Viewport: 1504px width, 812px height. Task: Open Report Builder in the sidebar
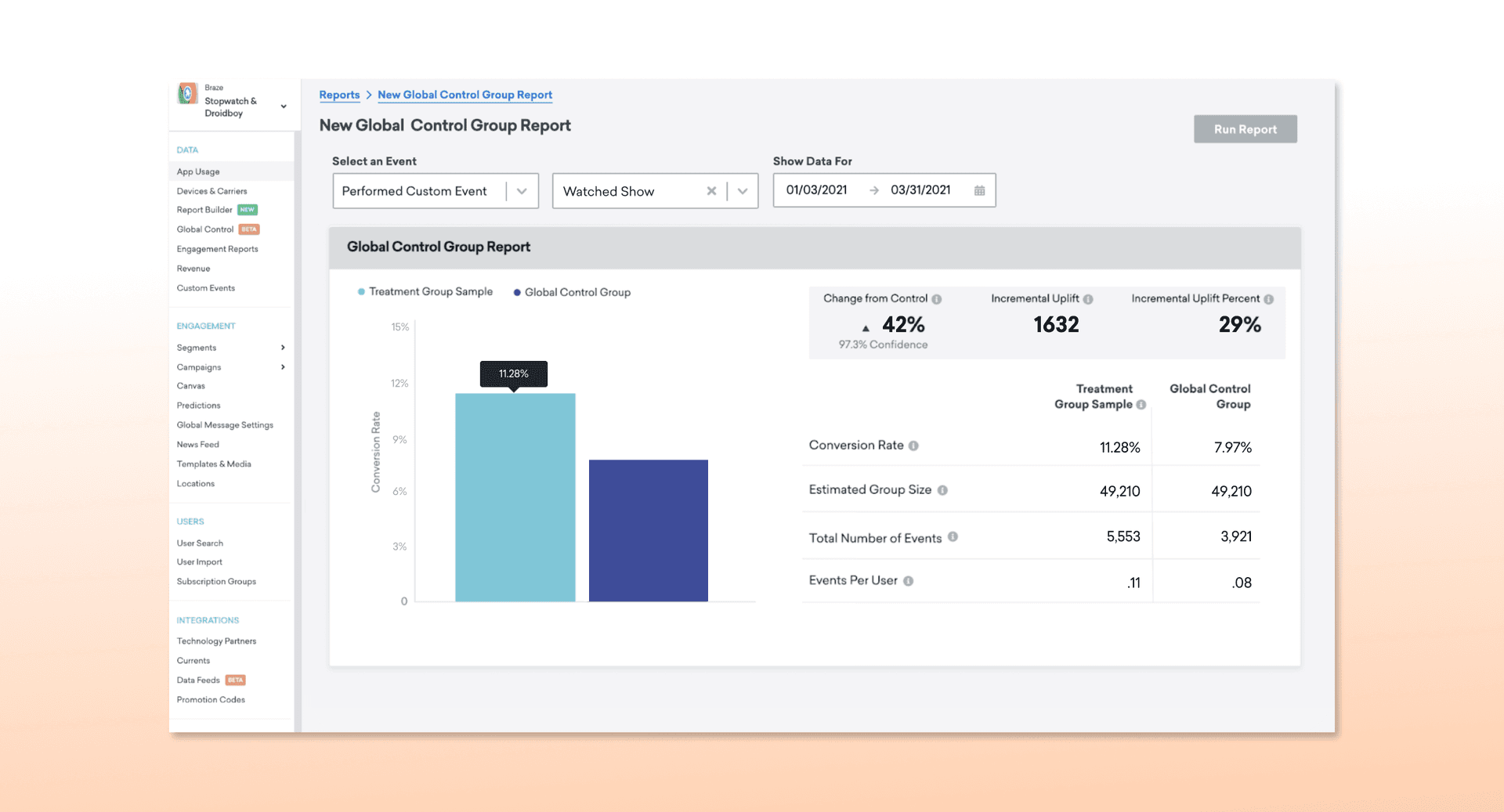[x=204, y=210]
